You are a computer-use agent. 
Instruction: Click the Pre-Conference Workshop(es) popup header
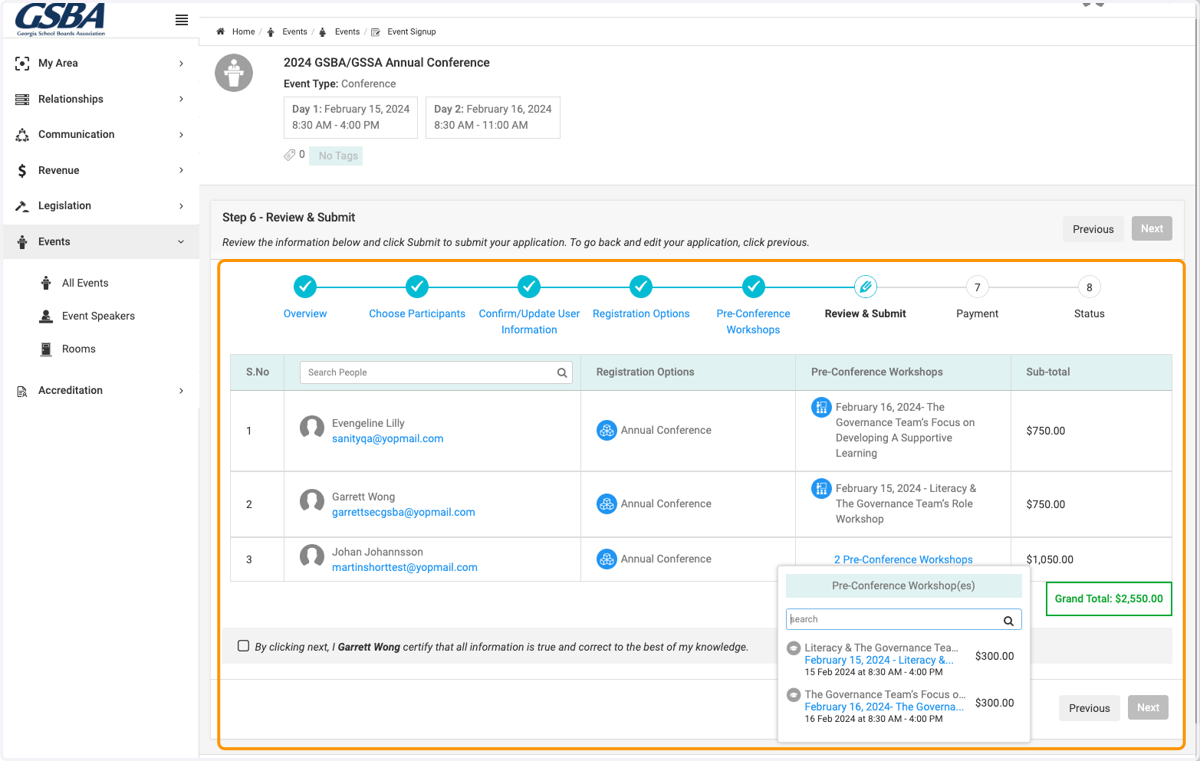(x=904, y=586)
